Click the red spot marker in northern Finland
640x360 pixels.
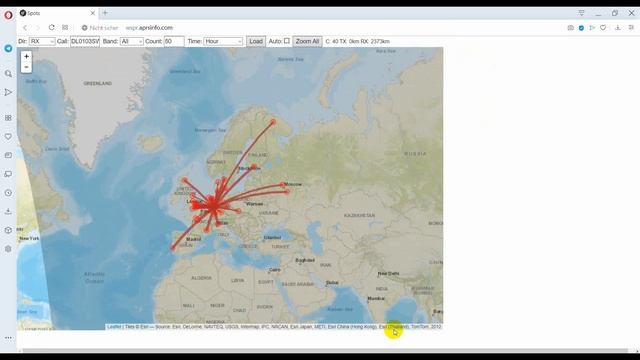pyautogui.click(x=273, y=122)
